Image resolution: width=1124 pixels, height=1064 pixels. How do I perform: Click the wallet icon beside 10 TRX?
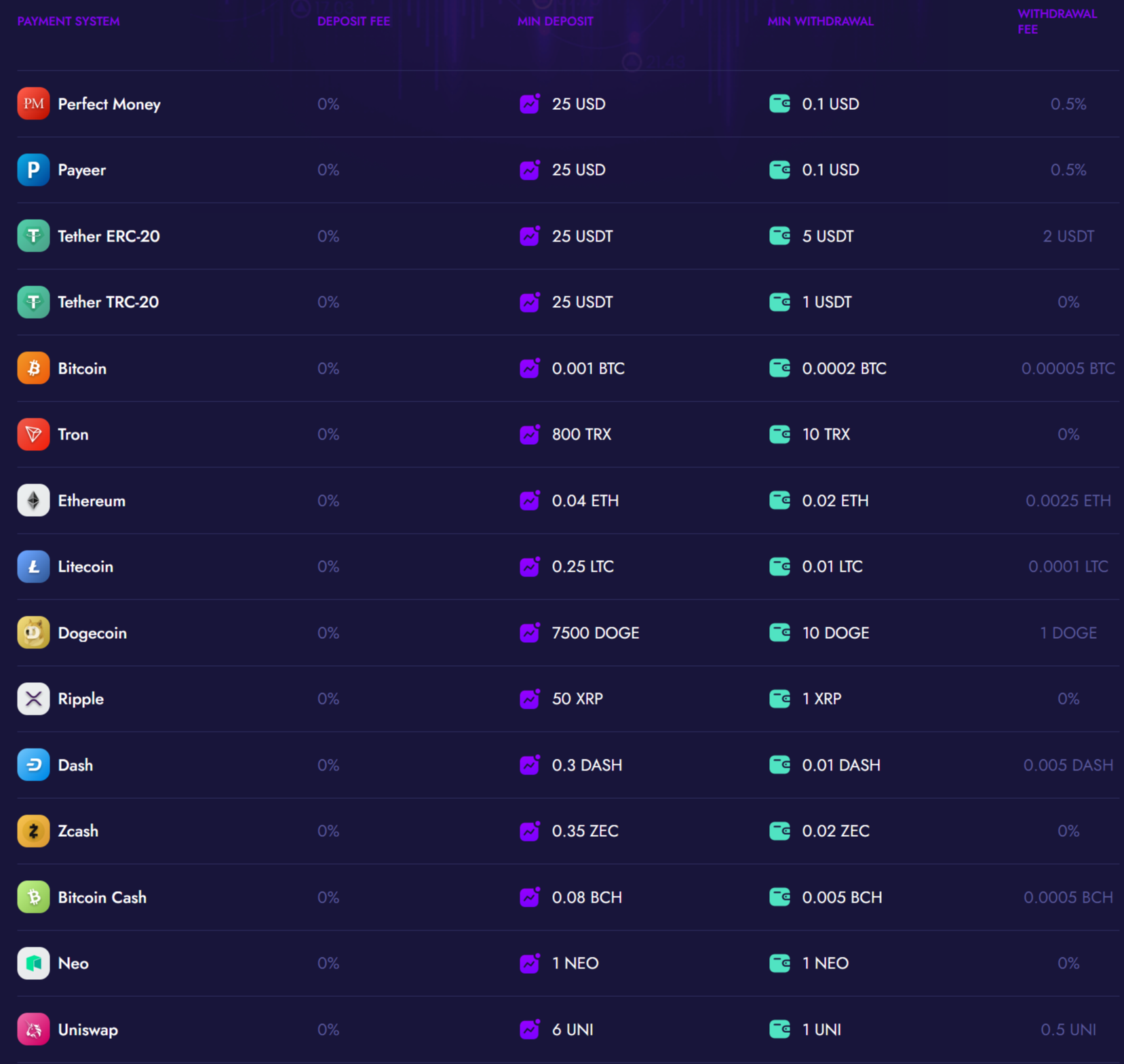(x=780, y=434)
